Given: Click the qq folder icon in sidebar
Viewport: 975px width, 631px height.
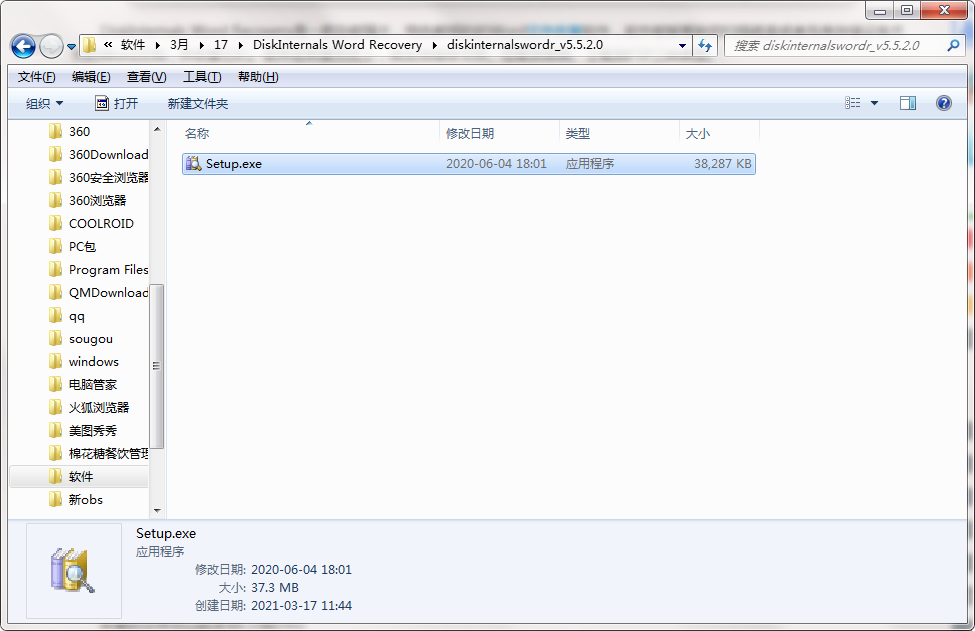Looking at the screenshot, I should (x=55, y=315).
